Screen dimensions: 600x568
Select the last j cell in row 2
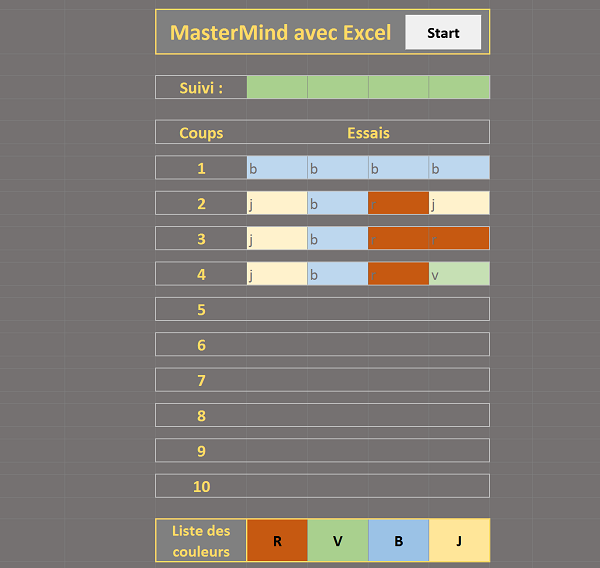[x=459, y=203]
